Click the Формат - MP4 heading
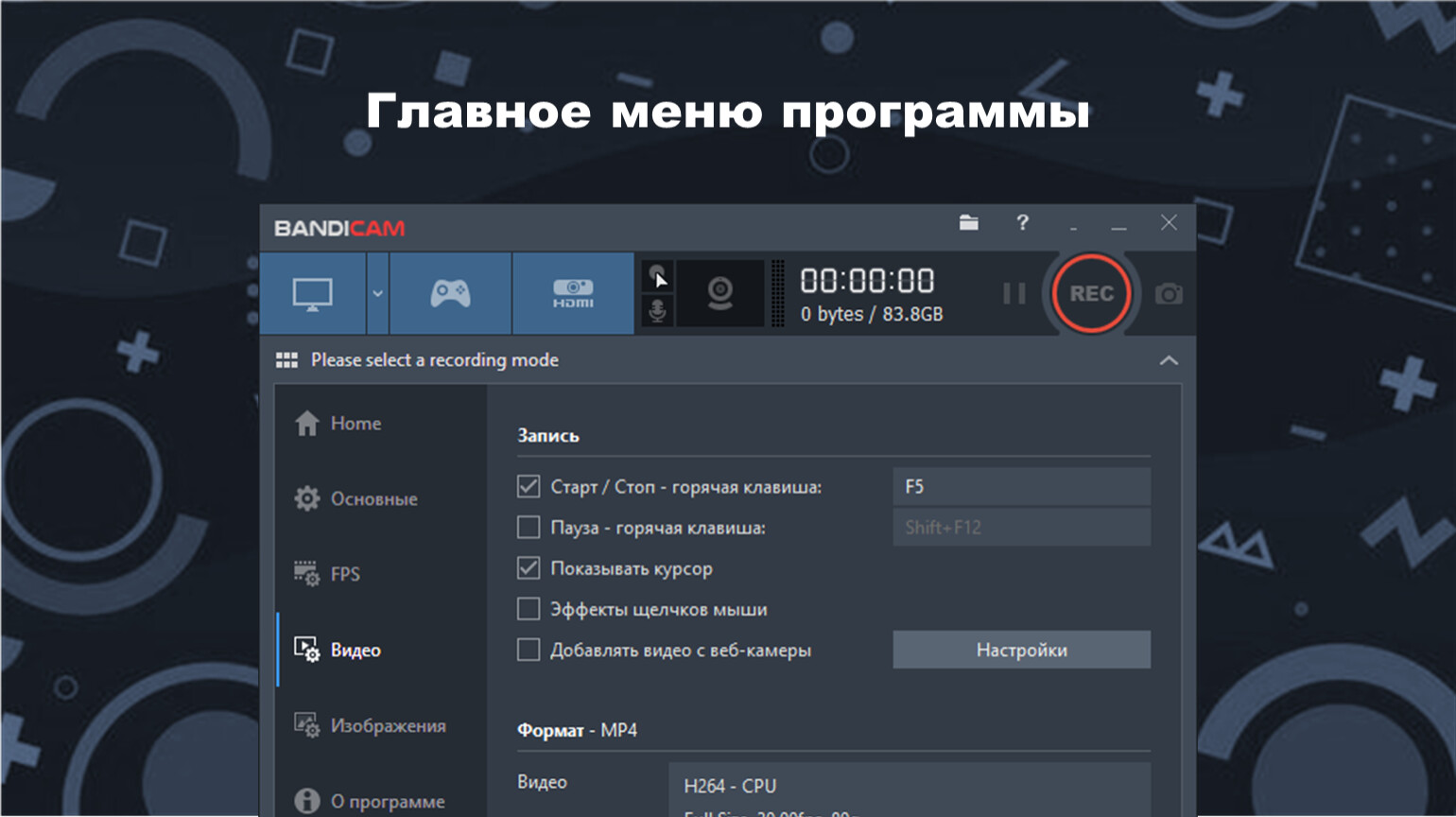Viewport: 1456px width, 817px height. 577,730
